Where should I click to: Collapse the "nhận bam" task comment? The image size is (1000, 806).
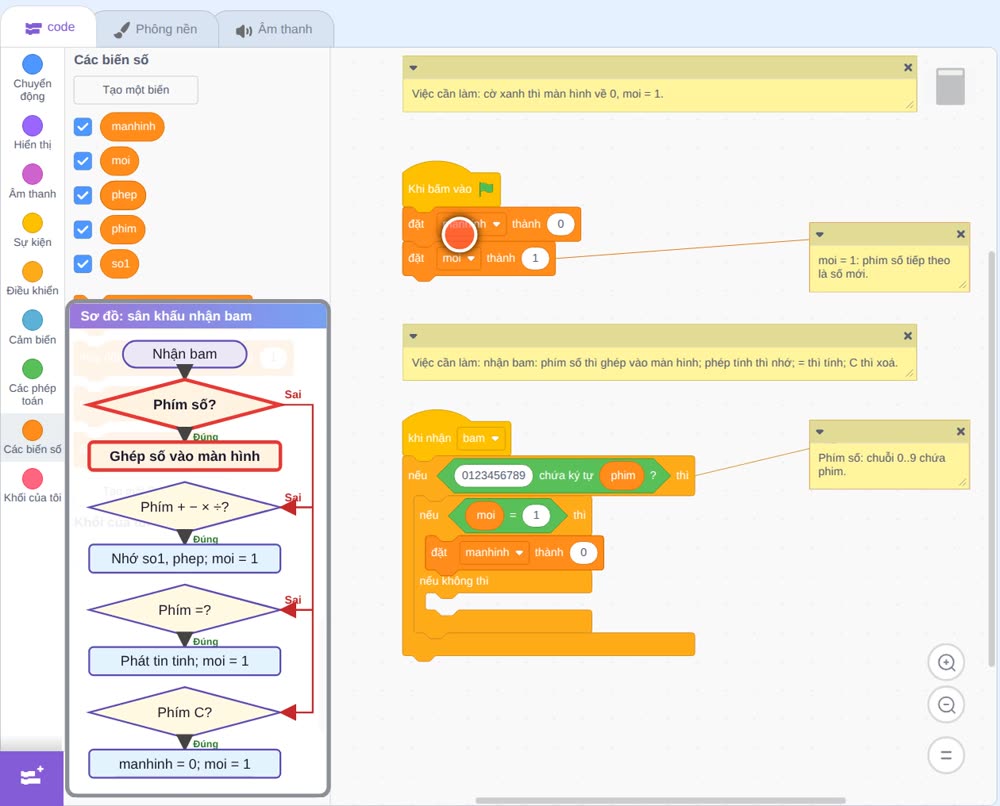coord(413,336)
